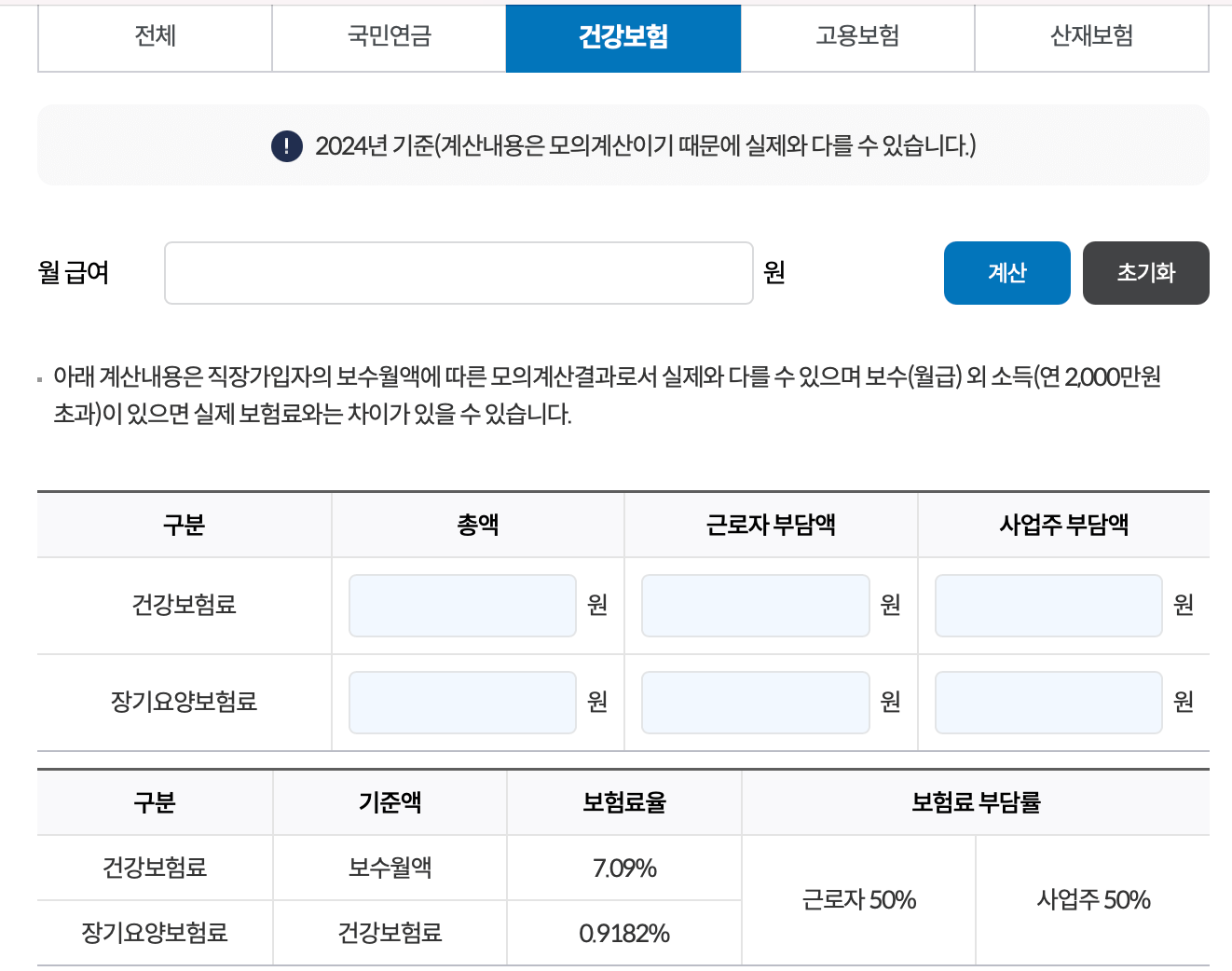
Task: Click the exclamation info icon in notice banner
Action: tap(285, 144)
